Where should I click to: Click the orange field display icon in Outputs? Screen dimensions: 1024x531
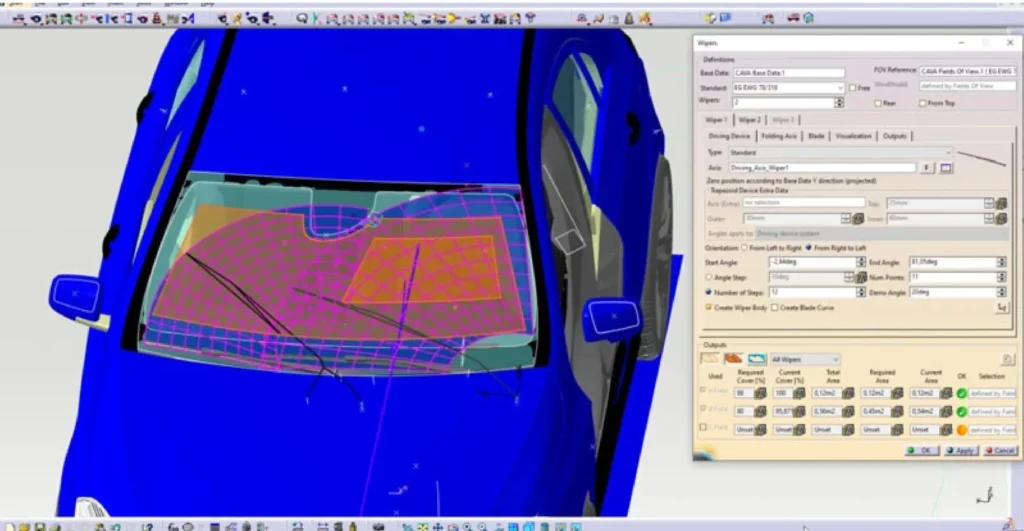733,359
